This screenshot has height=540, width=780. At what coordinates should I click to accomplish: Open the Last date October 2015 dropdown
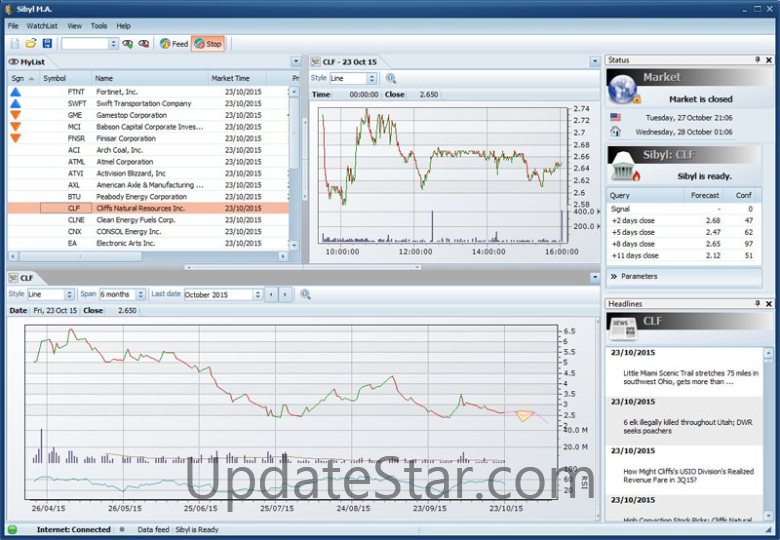pos(223,294)
